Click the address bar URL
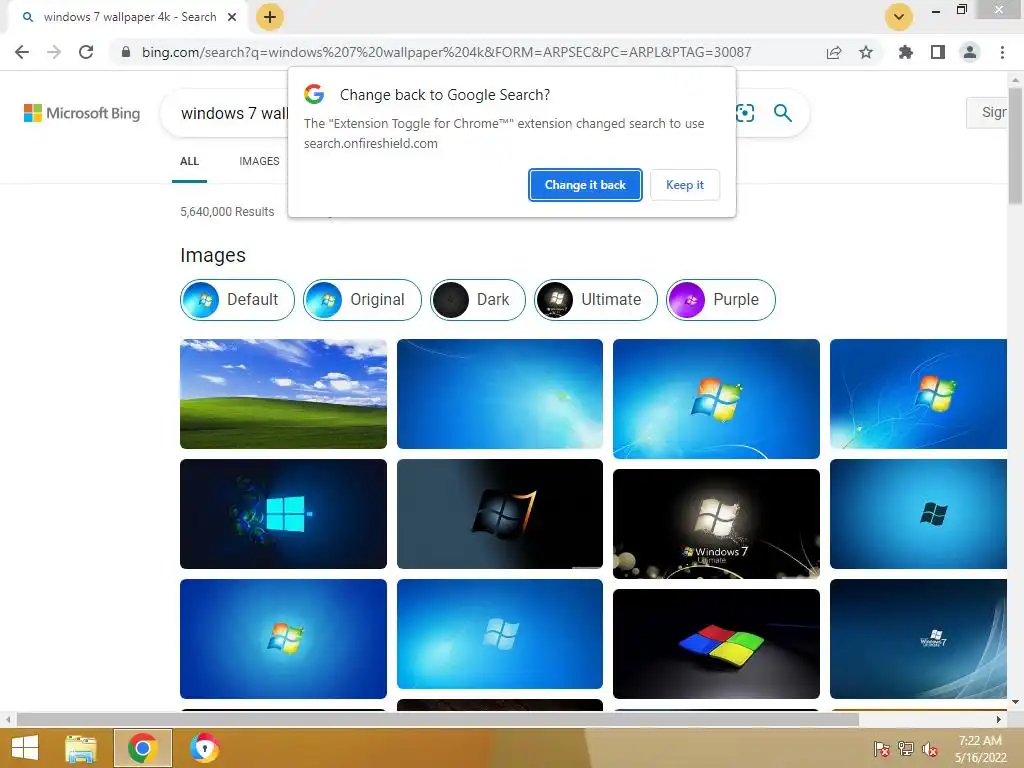 [446, 52]
